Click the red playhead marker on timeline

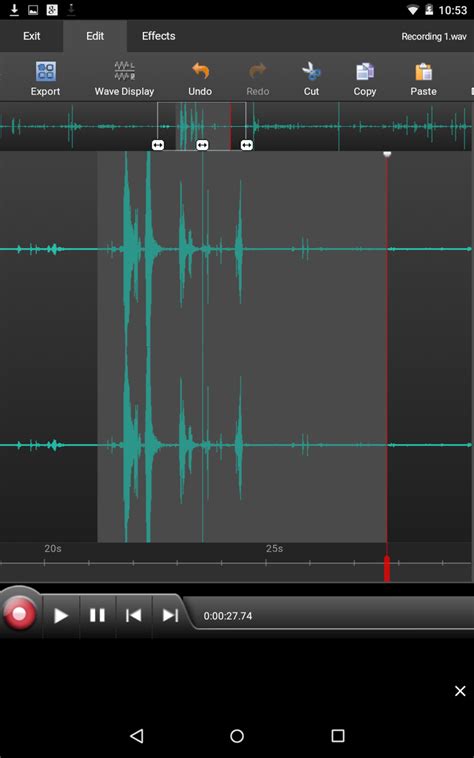coord(387,568)
